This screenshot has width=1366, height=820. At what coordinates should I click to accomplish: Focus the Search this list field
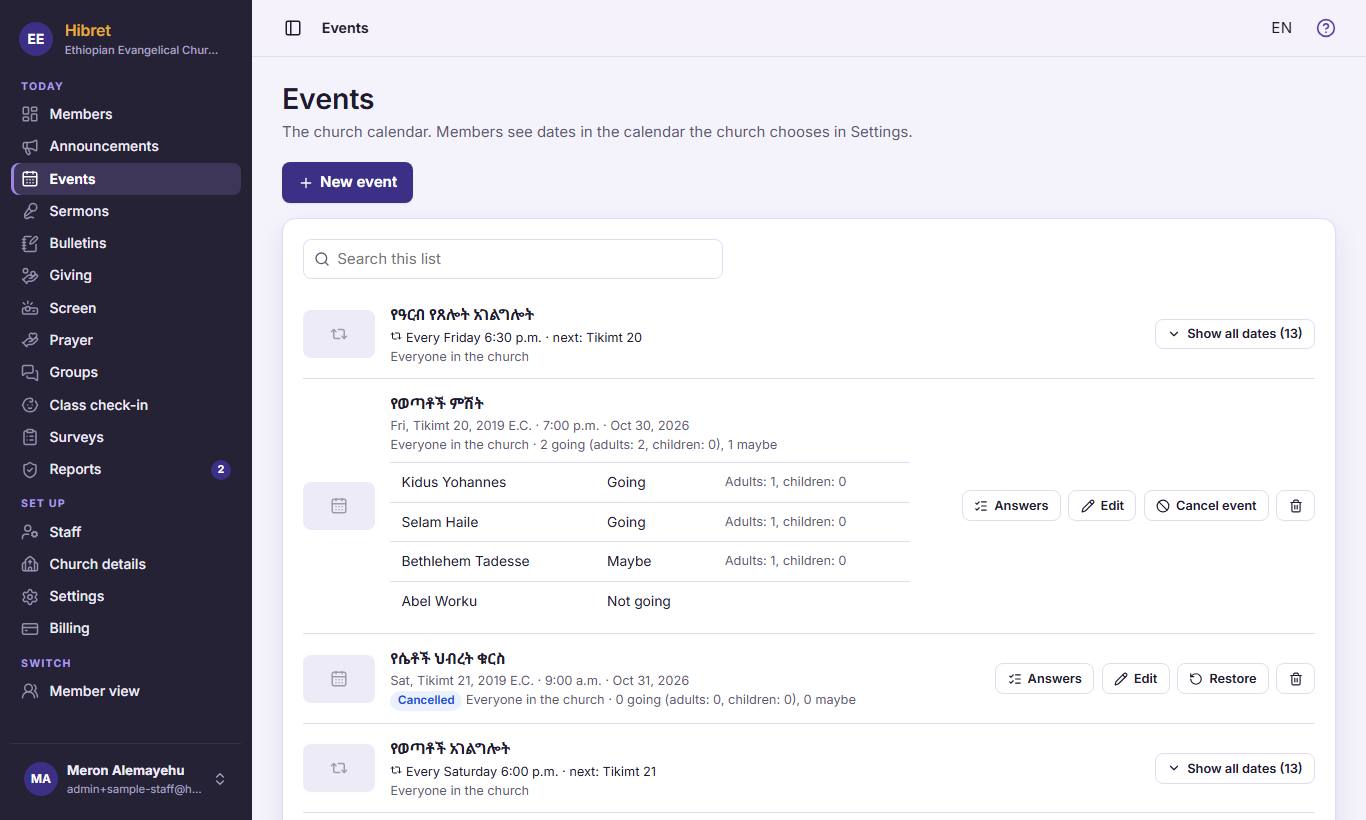(x=512, y=259)
